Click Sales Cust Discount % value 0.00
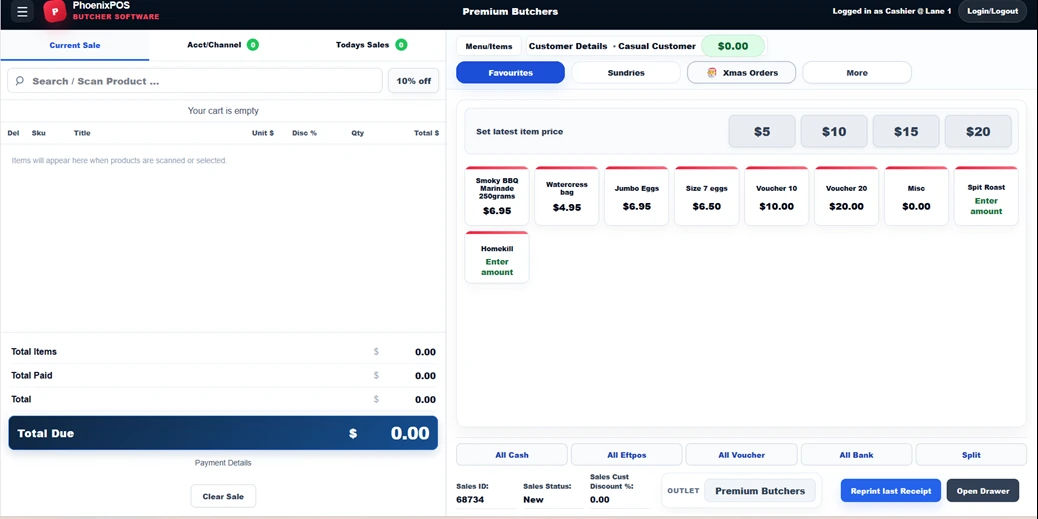This screenshot has width=1038, height=519. 599,499
